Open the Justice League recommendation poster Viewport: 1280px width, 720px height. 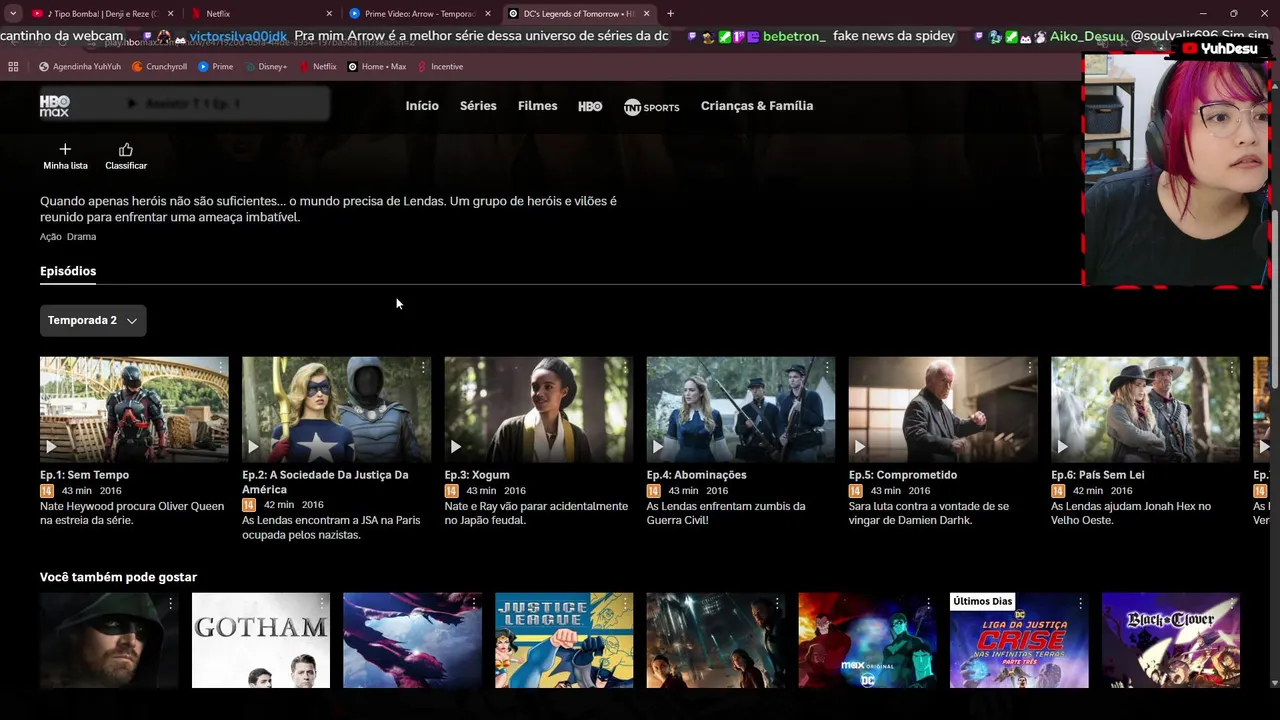click(564, 640)
